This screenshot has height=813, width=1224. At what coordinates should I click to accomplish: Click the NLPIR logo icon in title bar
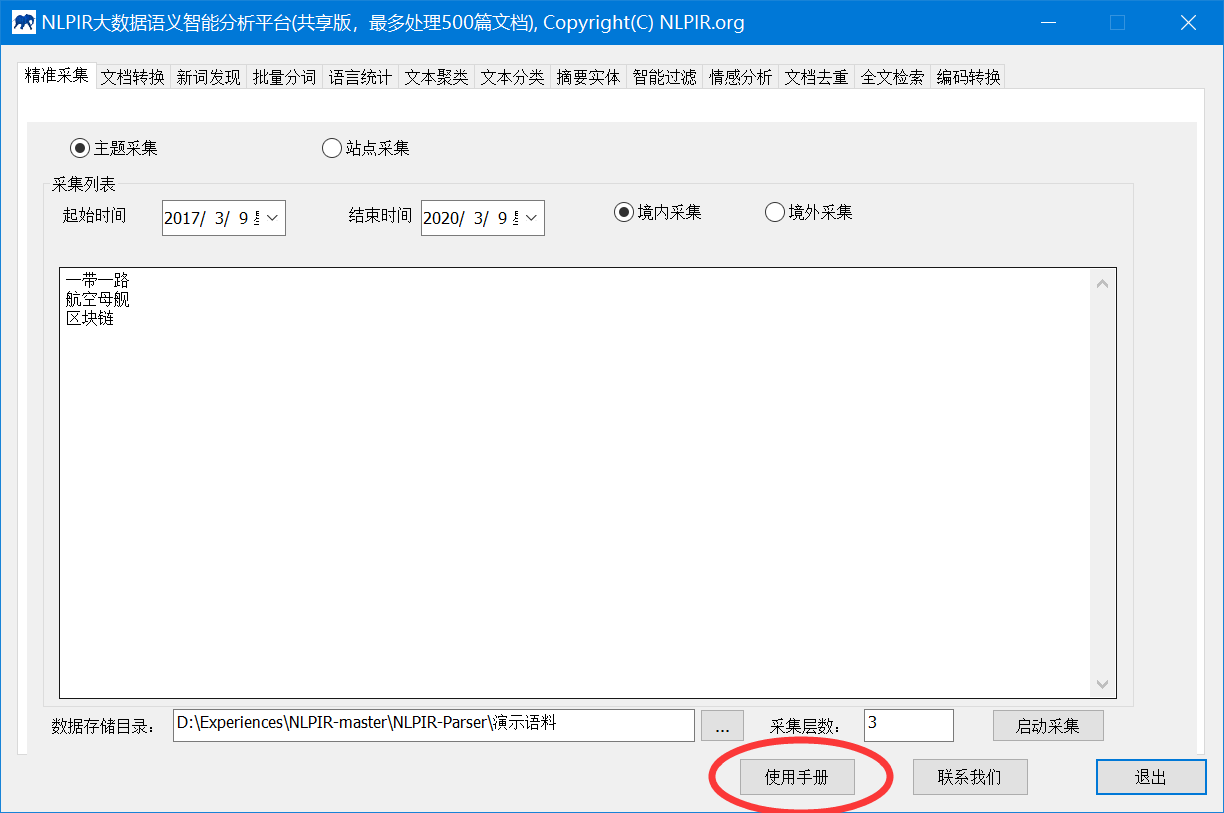click(x=24, y=21)
